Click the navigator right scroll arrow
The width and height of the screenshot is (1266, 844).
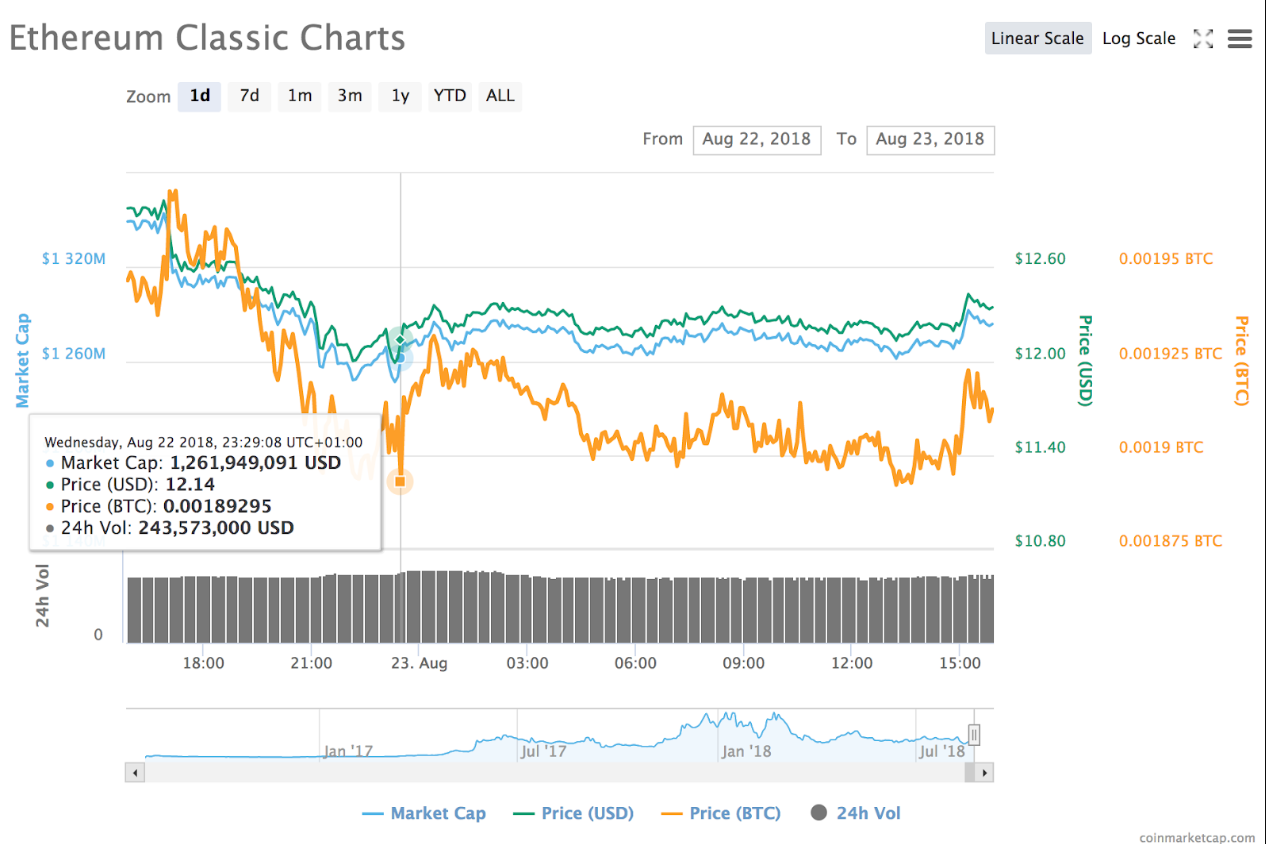tap(985, 773)
